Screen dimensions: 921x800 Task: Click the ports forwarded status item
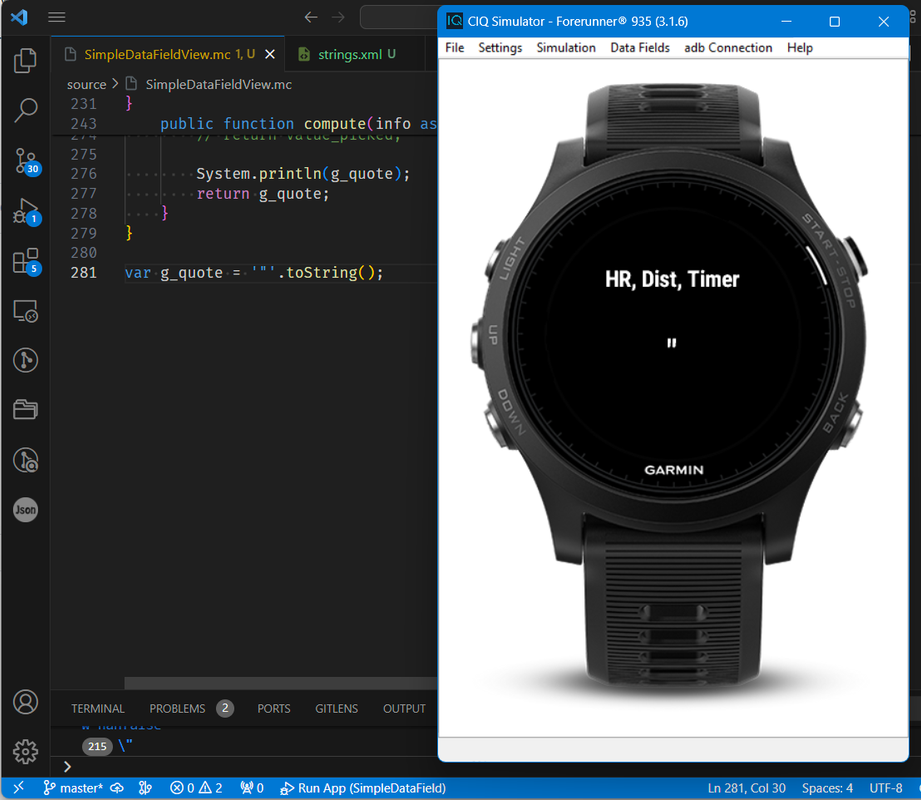[252, 788]
